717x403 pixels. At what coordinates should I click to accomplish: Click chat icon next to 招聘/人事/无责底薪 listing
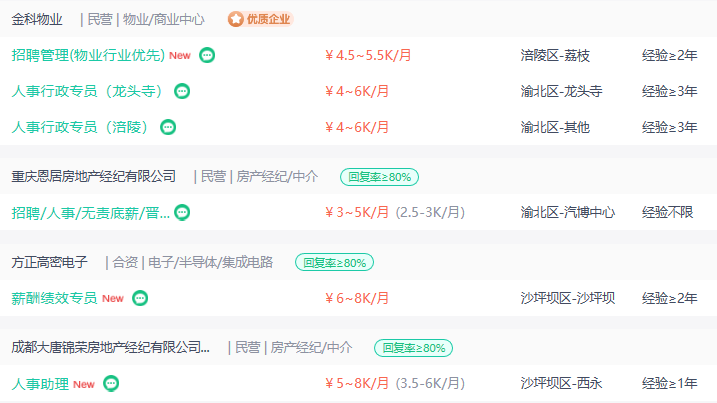[182, 213]
